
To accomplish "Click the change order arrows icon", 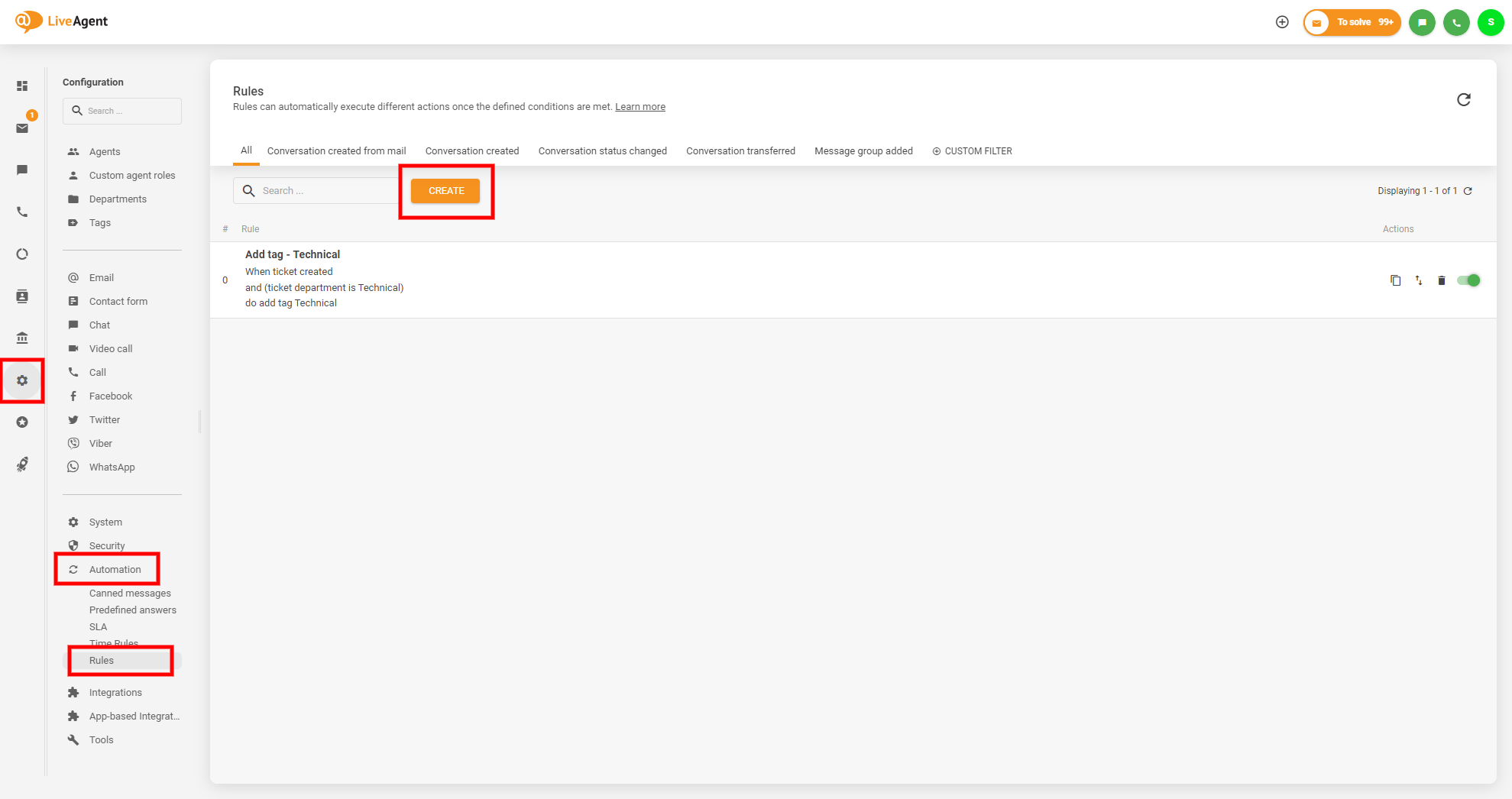I will [1418, 280].
